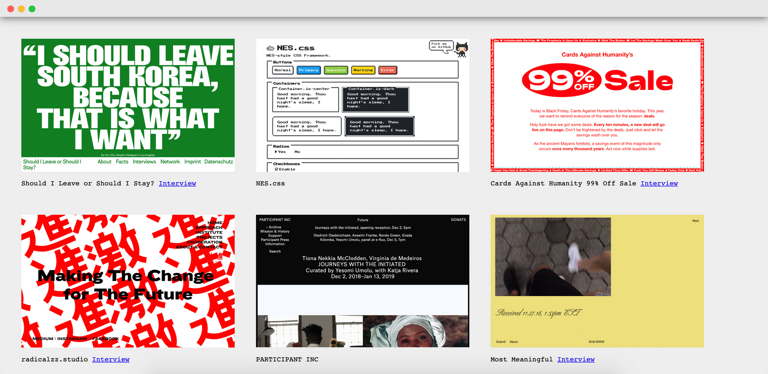Click the "PARTICIPANT INC" caption text
Screen dimensions: 768x374
[x=287, y=359]
